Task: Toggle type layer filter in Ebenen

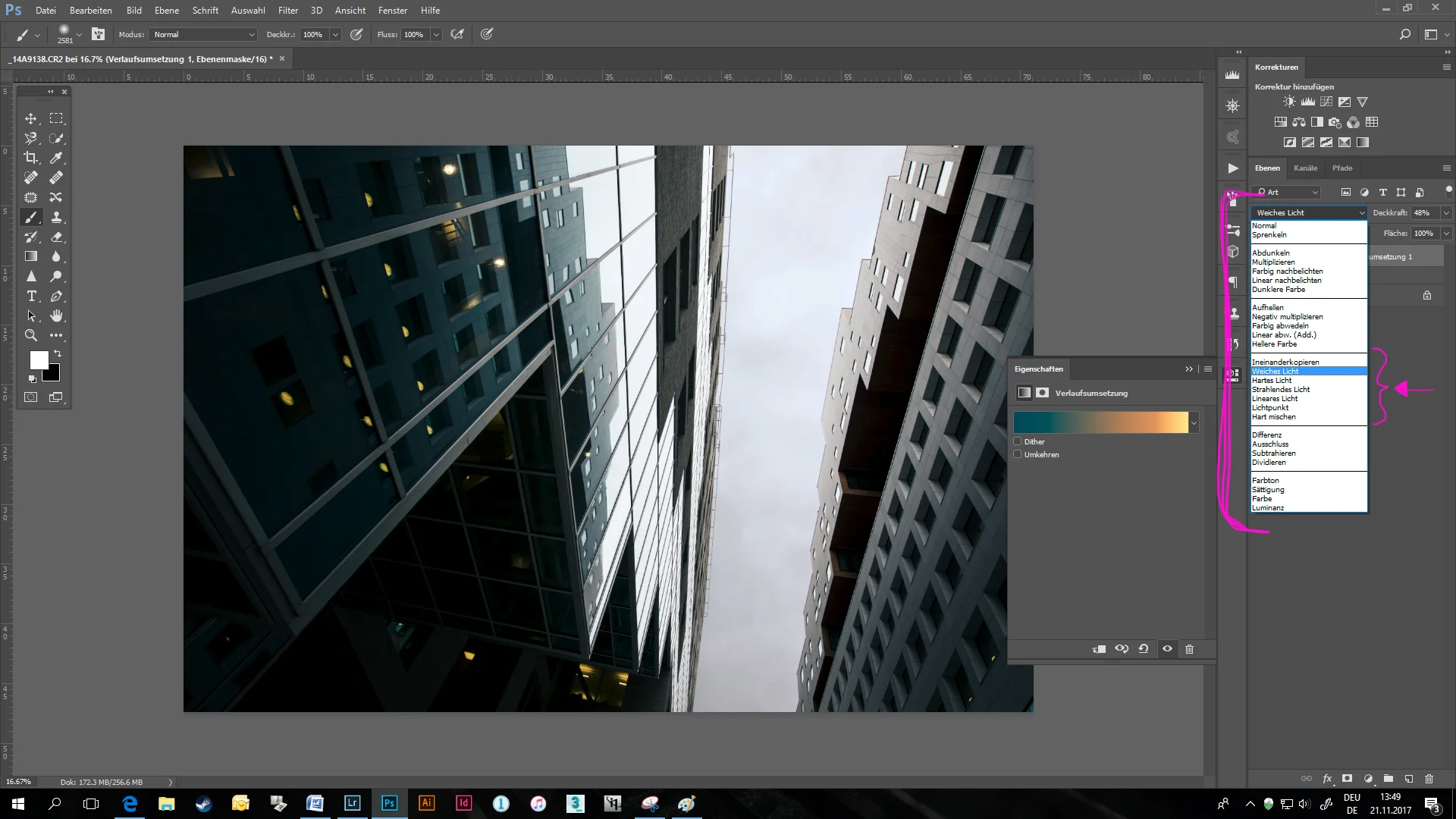Action: 1382,193
